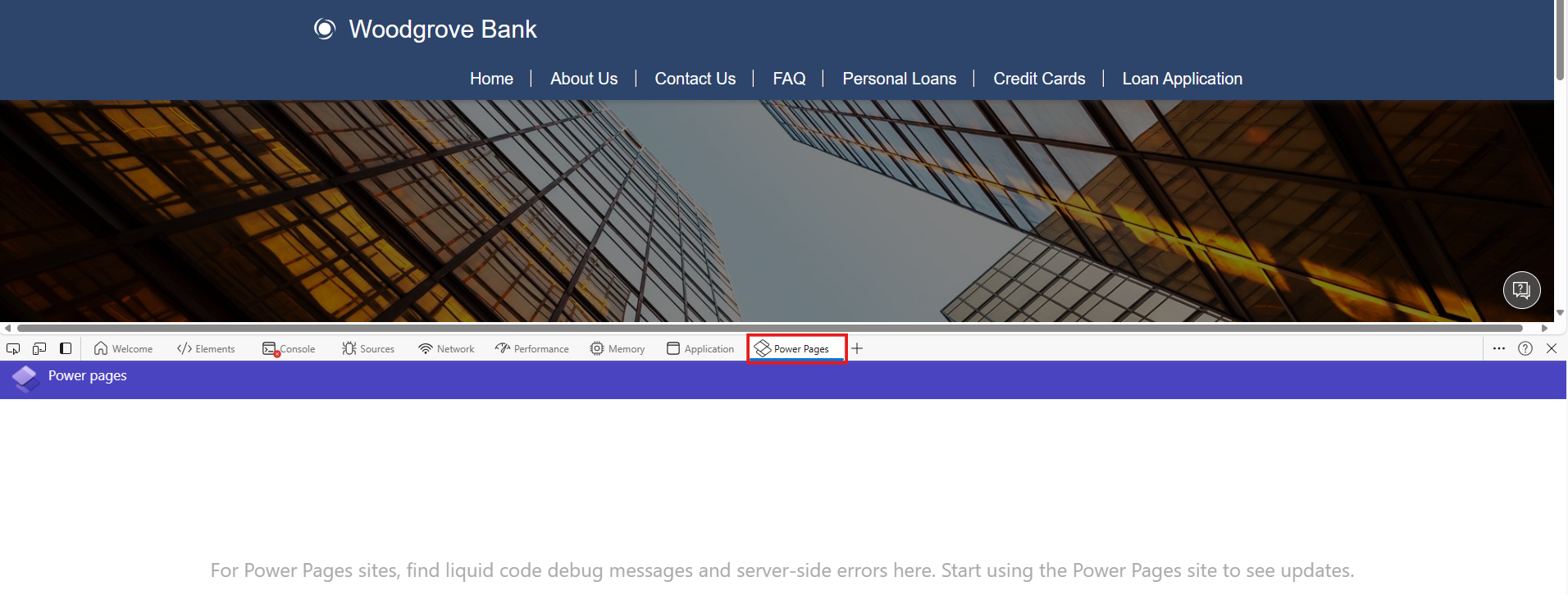Navigate to Contact Us

click(695, 79)
